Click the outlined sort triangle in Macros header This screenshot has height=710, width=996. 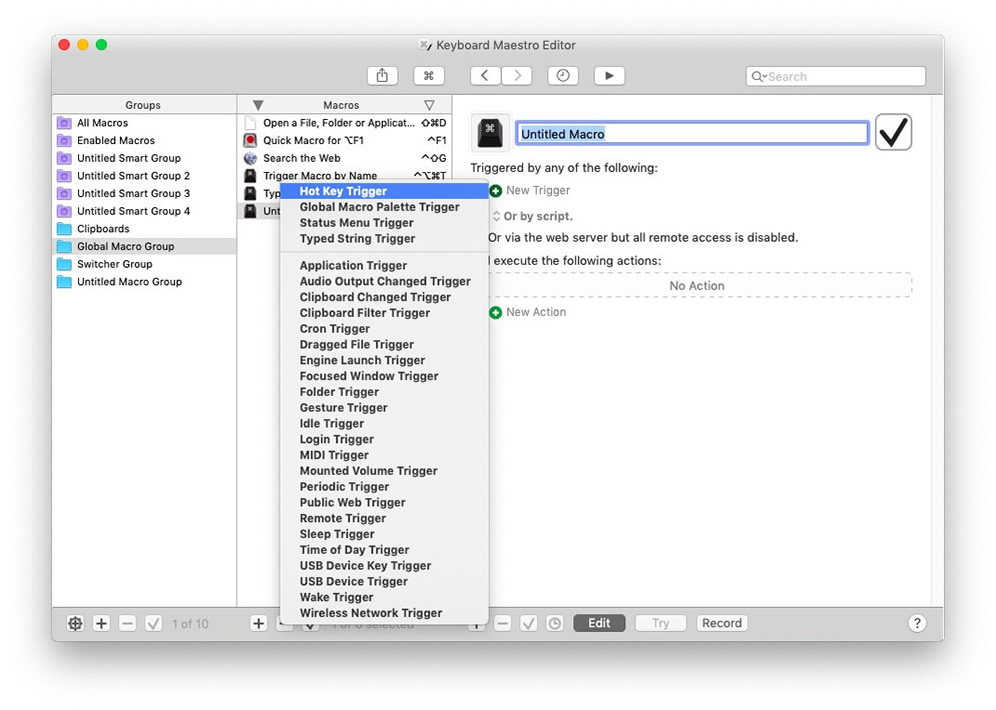pyautogui.click(x=429, y=105)
